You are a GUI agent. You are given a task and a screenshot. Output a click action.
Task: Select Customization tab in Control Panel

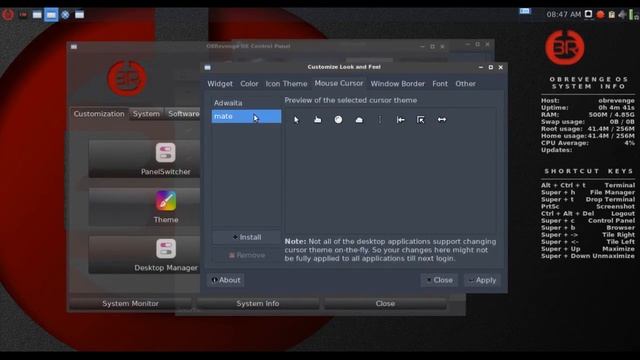[99, 114]
